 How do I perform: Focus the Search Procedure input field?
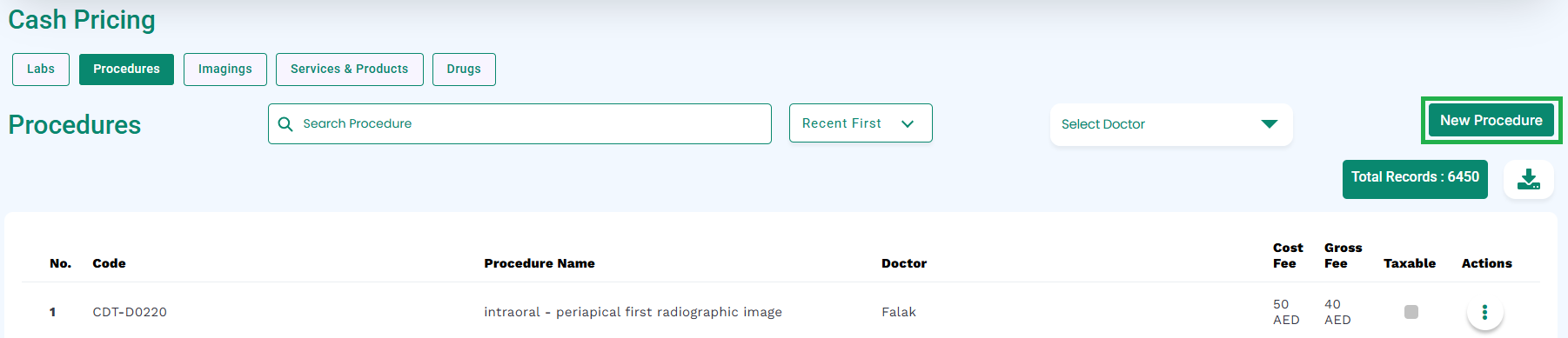(519, 123)
